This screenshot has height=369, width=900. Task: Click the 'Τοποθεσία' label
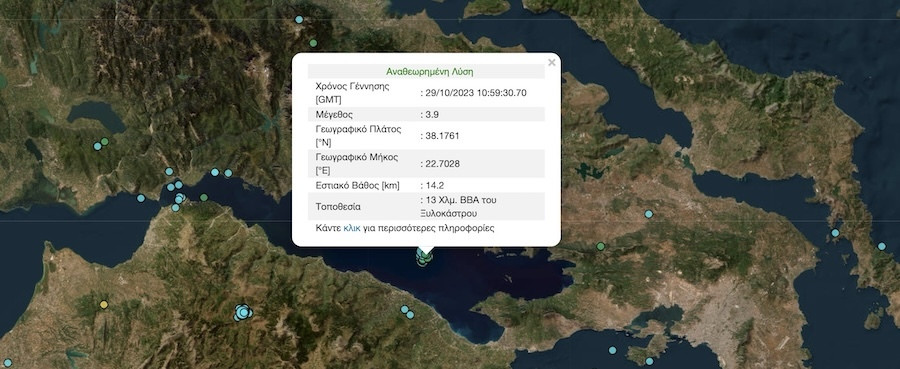click(x=338, y=207)
